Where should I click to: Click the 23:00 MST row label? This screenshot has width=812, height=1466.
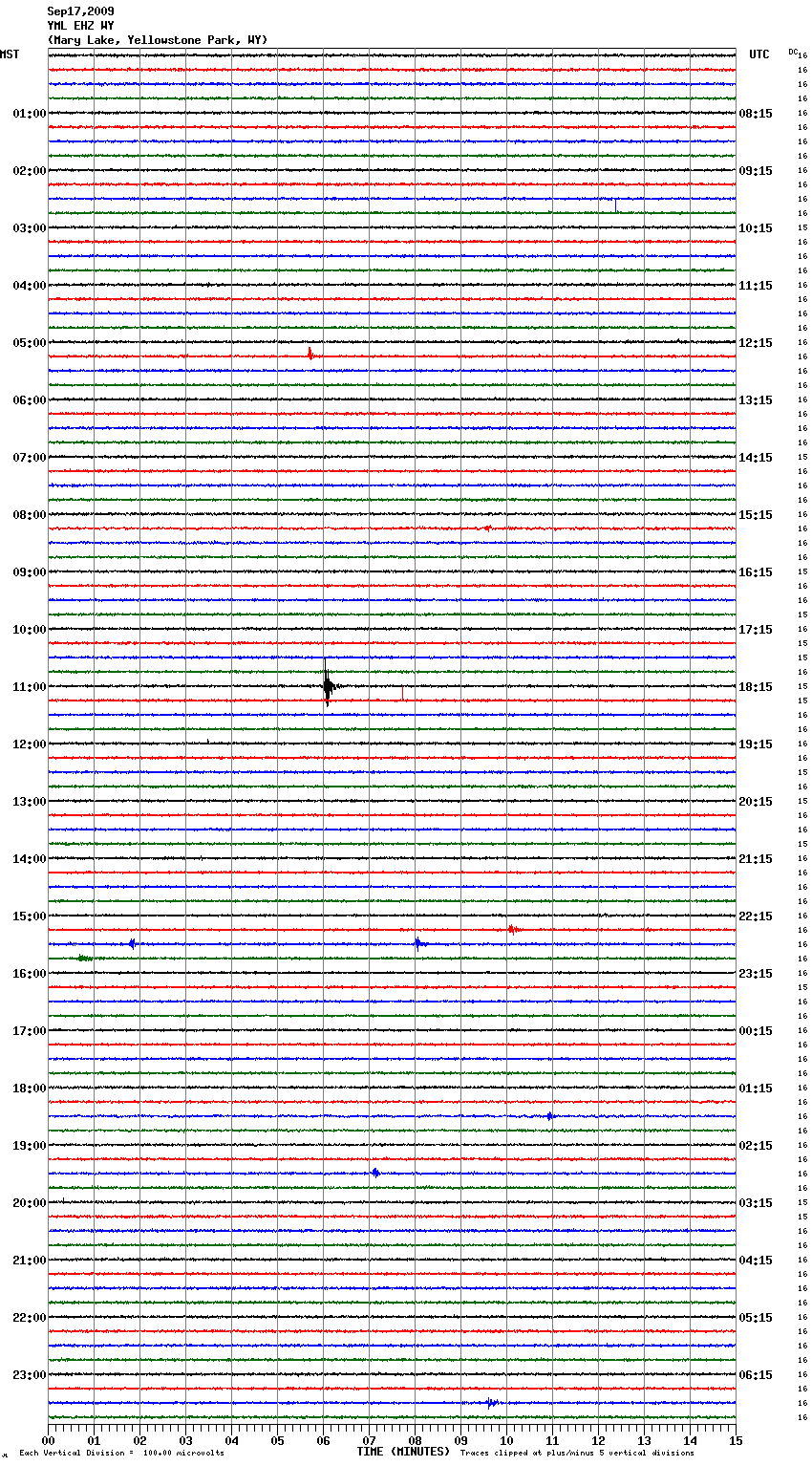pos(29,1375)
